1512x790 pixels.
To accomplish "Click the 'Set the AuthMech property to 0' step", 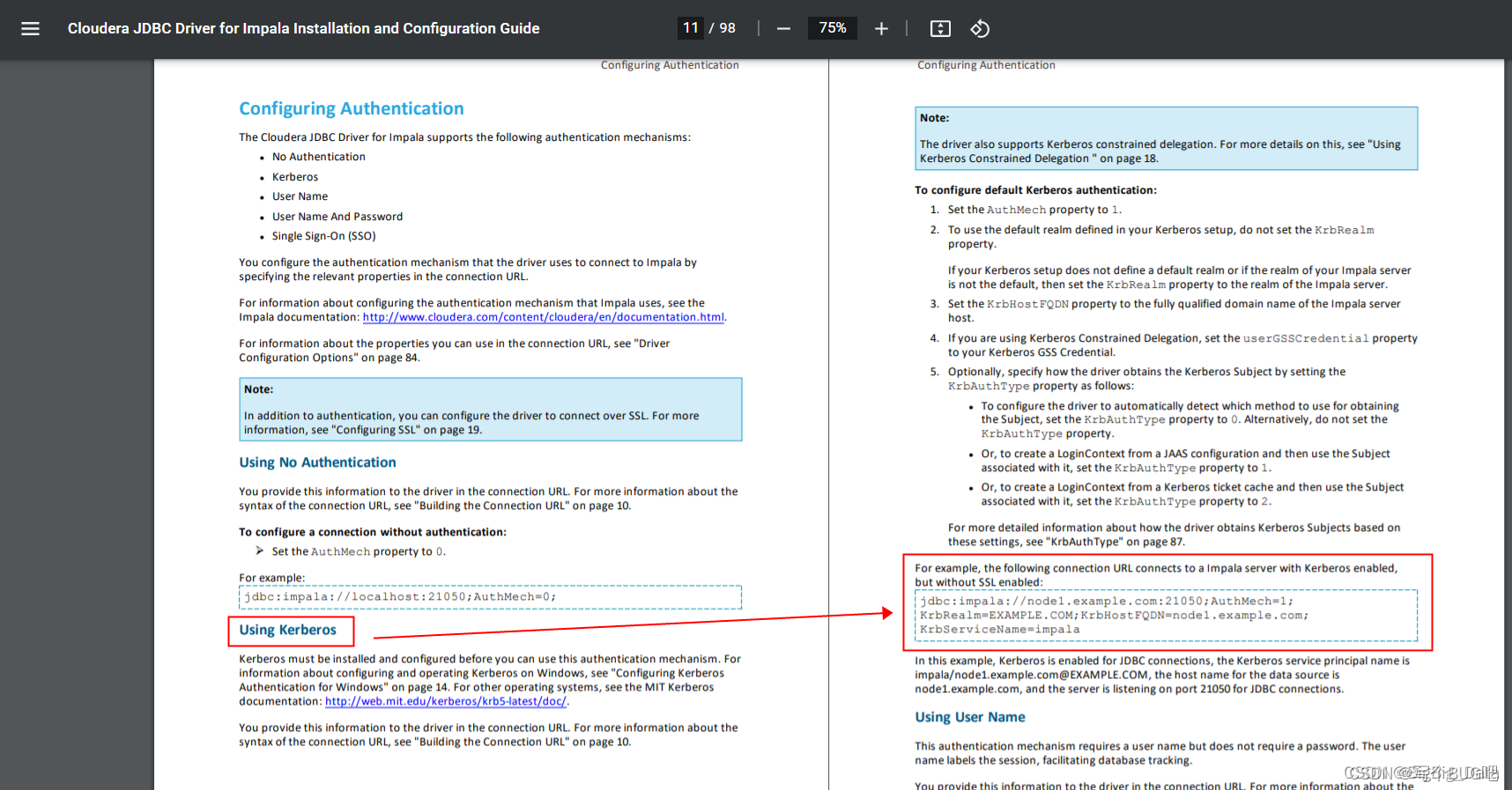I will point(359,551).
